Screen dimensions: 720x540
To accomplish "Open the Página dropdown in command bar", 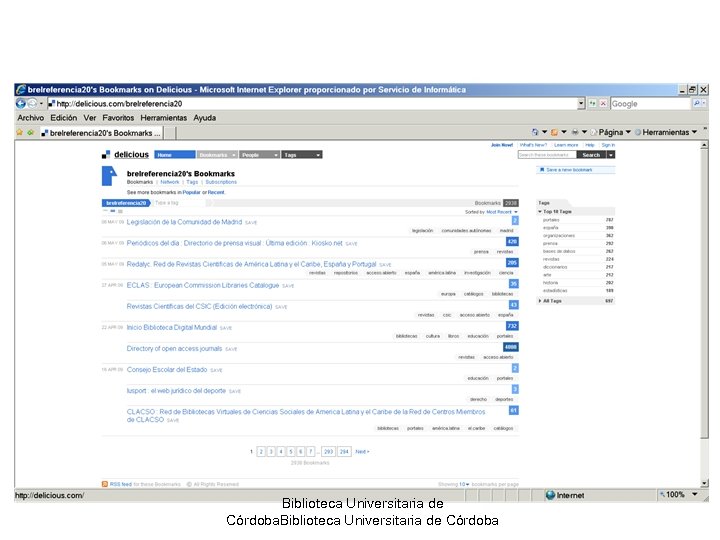I will click(x=611, y=132).
